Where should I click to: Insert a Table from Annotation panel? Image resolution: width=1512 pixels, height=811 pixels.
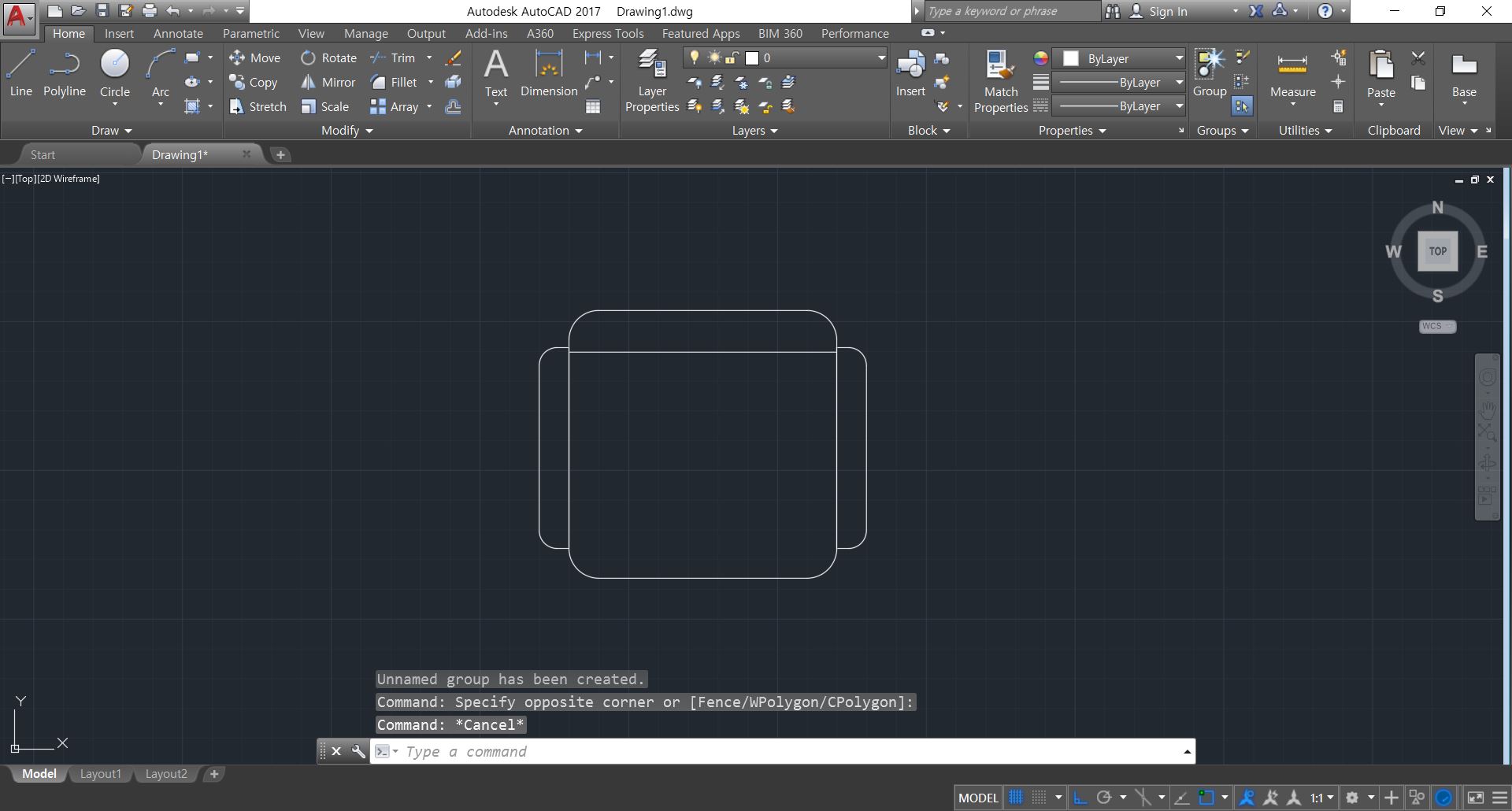(593, 106)
